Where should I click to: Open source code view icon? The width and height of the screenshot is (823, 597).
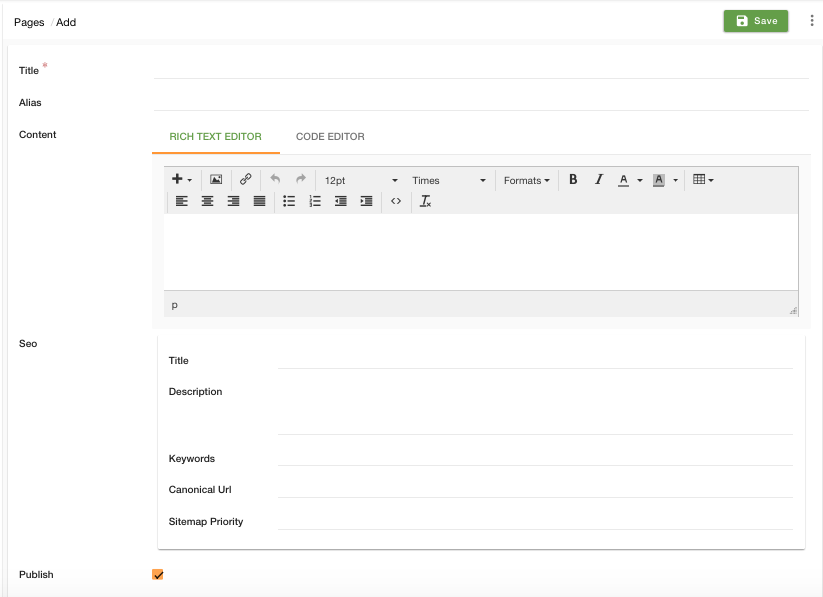(x=396, y=201)
